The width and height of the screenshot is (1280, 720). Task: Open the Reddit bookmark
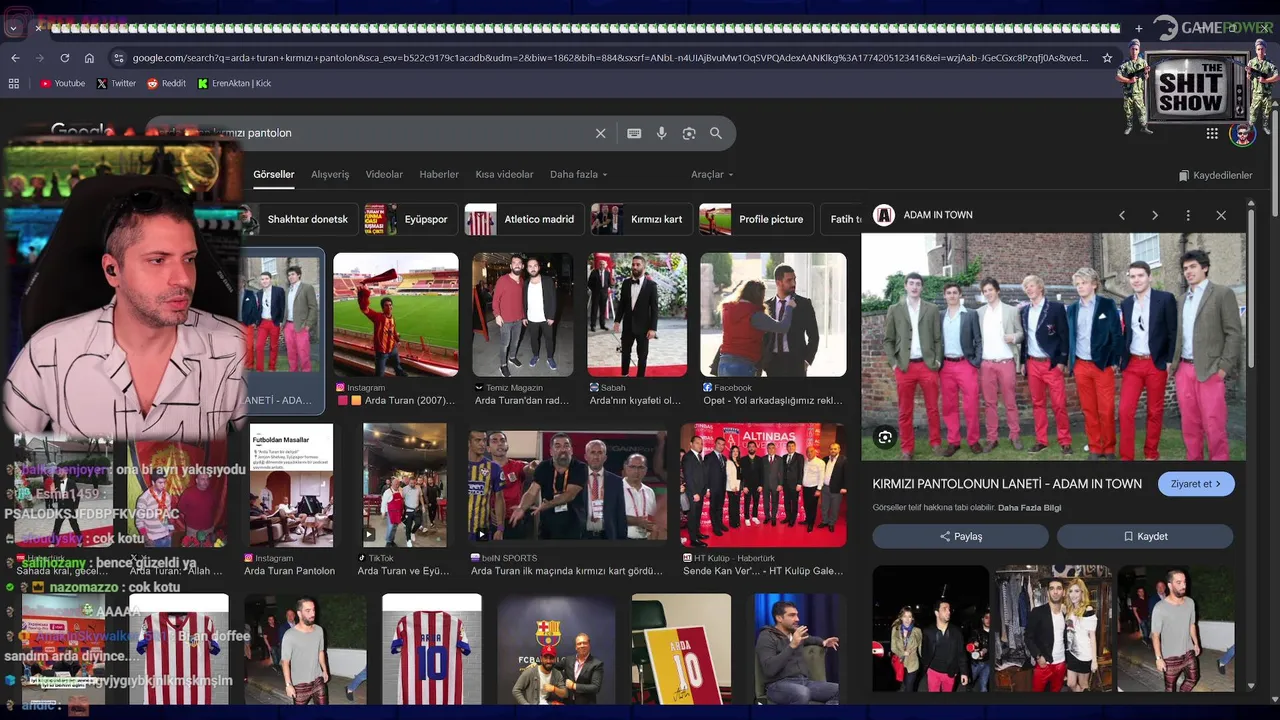click(x=166, y=84)
